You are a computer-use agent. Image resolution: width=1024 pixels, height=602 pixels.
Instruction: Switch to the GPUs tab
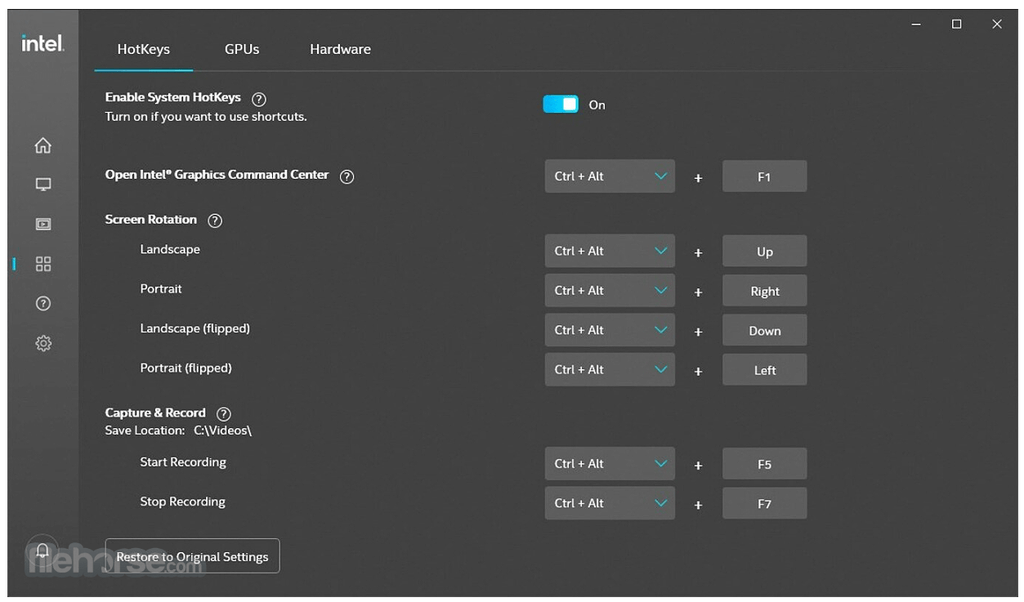coord(242,49)
